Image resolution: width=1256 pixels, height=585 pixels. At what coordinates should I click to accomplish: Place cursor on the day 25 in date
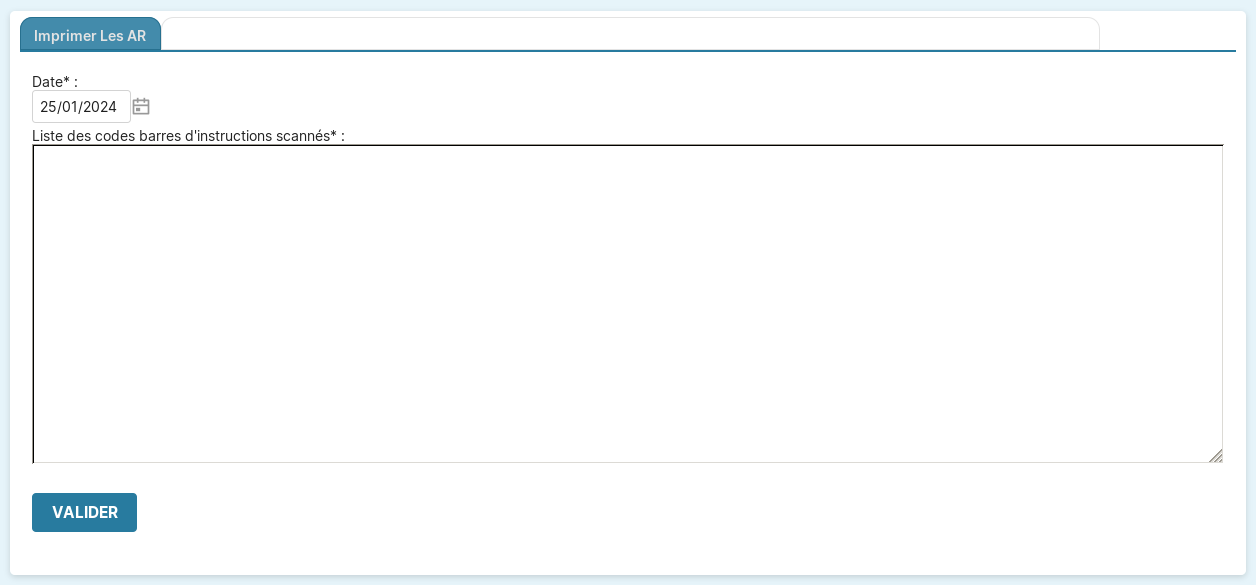(x=48, y=107)
